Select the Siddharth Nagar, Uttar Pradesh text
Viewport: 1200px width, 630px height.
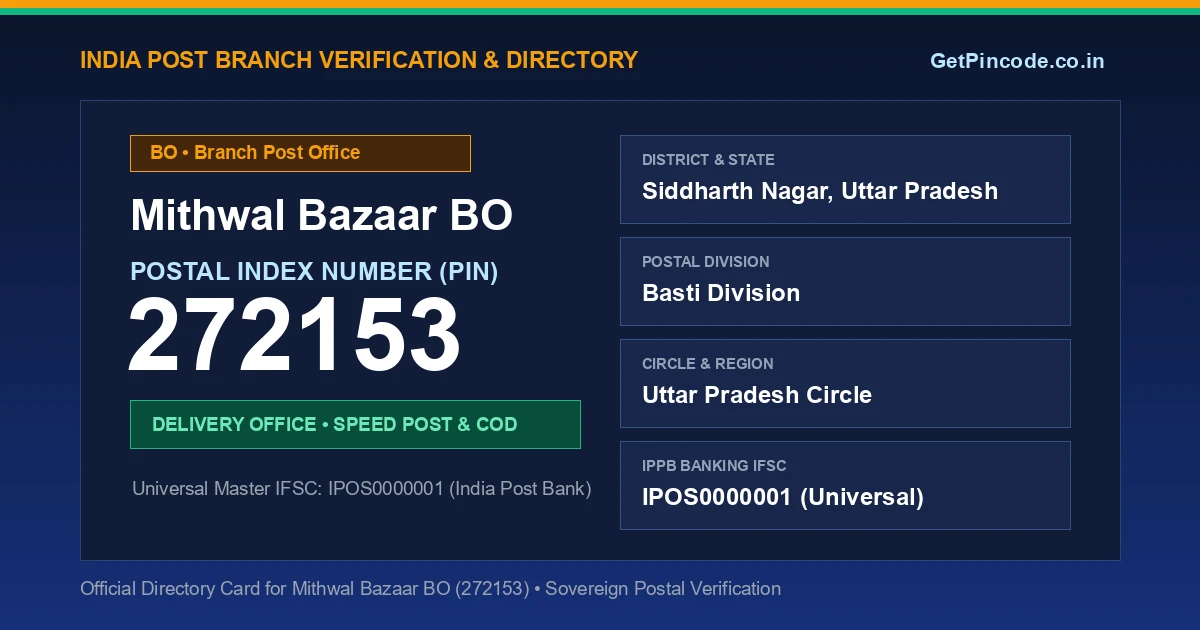click(820, 191)
